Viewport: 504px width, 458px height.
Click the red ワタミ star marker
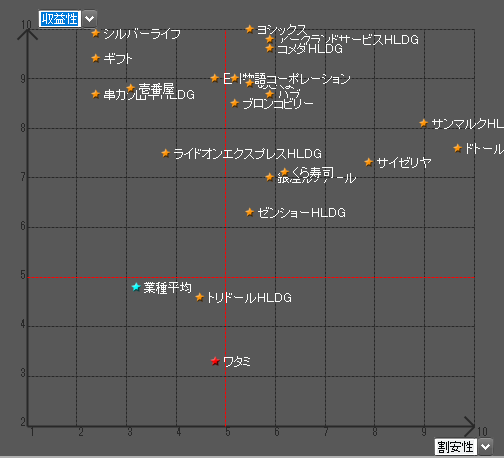pyautogui.click(x=215, y=361)
